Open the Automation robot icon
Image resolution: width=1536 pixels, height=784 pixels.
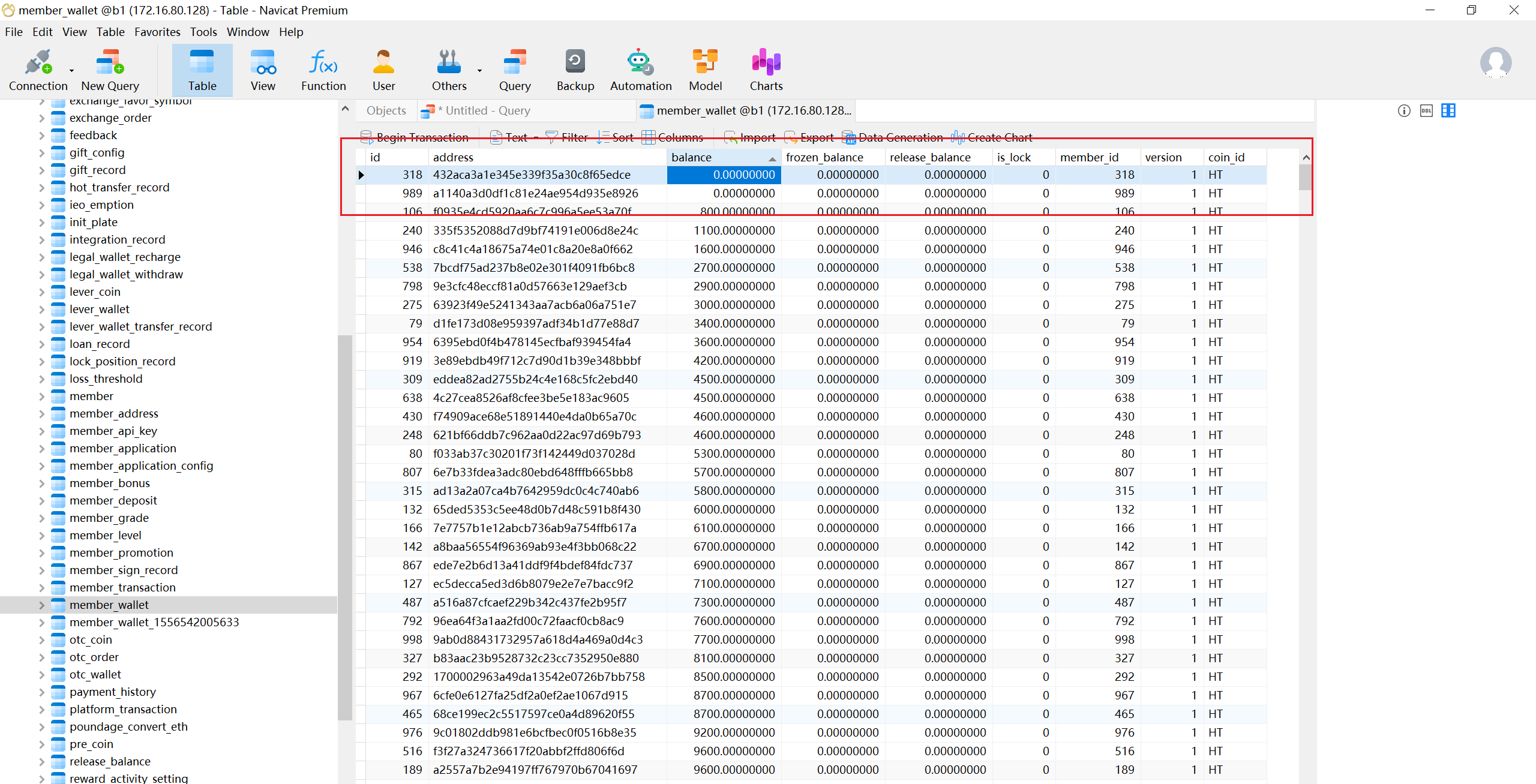tap(641, 70)
